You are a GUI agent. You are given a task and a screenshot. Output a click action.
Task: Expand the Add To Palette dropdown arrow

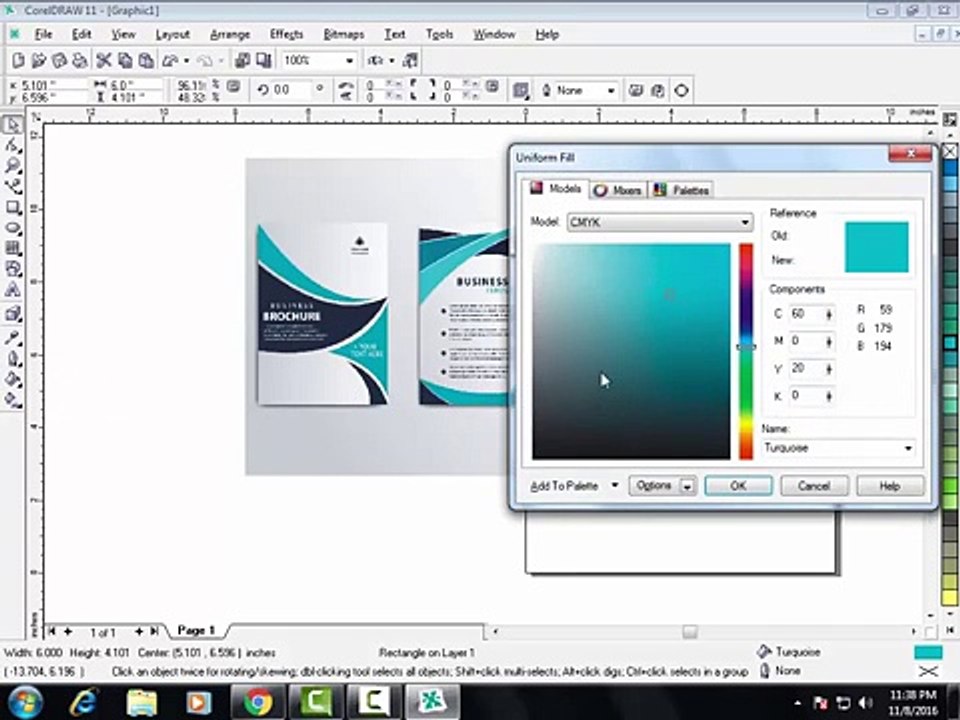(614, 486)
